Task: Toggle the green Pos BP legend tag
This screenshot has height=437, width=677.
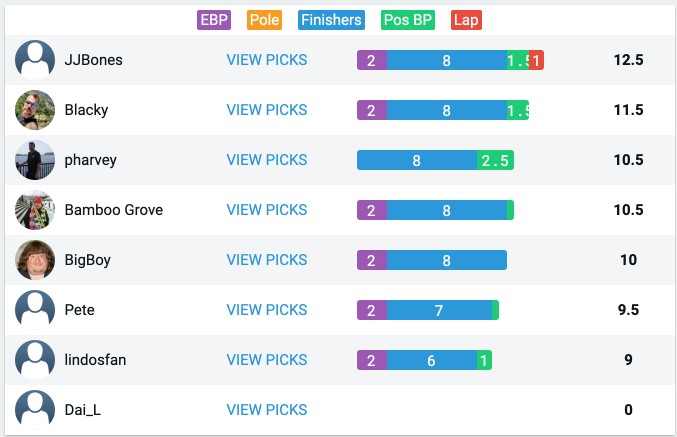Action: click(408, 20)
